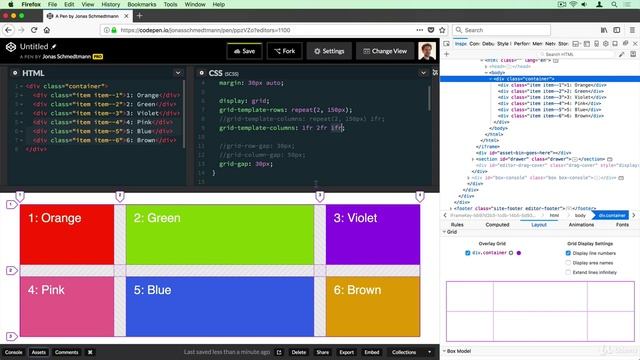Switch to the Rules tab
The height and width of the screenshot is (360, 640).
(457, 225)
